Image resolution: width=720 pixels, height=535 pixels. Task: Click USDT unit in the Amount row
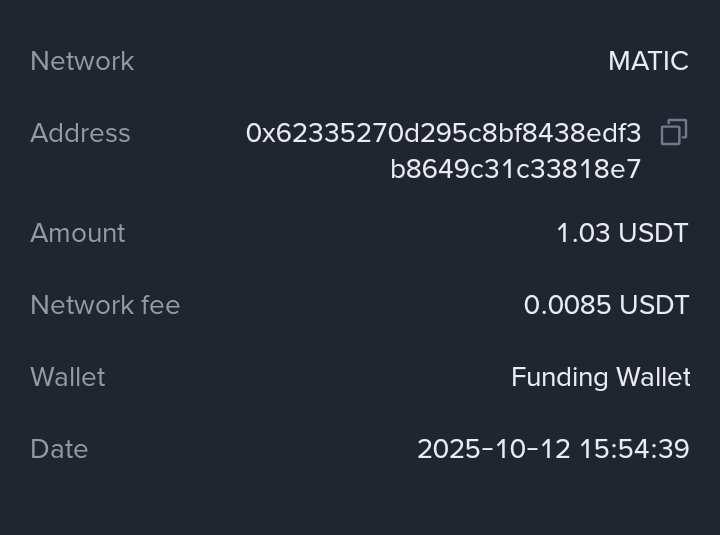653,233
